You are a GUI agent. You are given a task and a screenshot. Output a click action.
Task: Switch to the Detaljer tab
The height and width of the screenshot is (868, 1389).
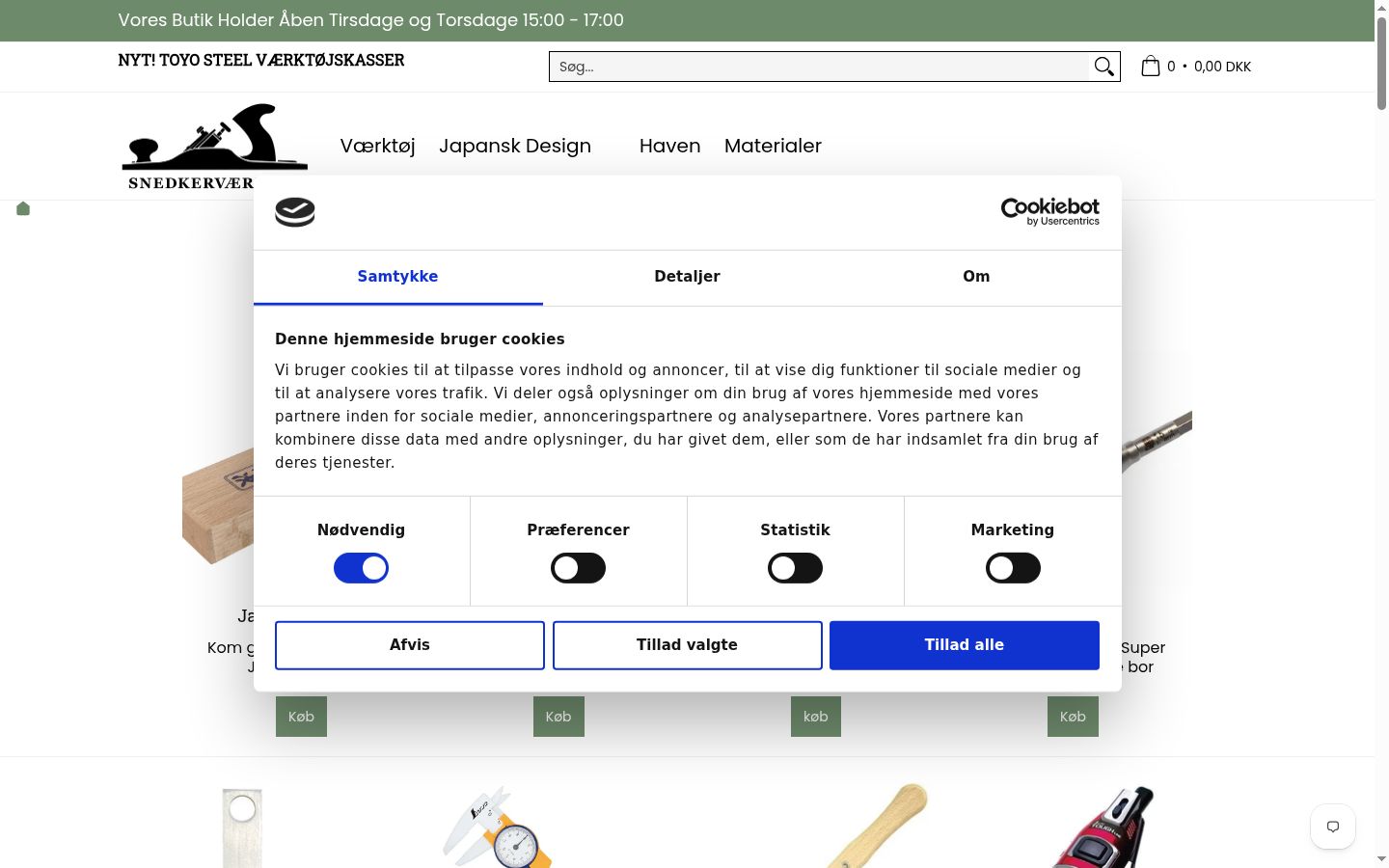687,277
